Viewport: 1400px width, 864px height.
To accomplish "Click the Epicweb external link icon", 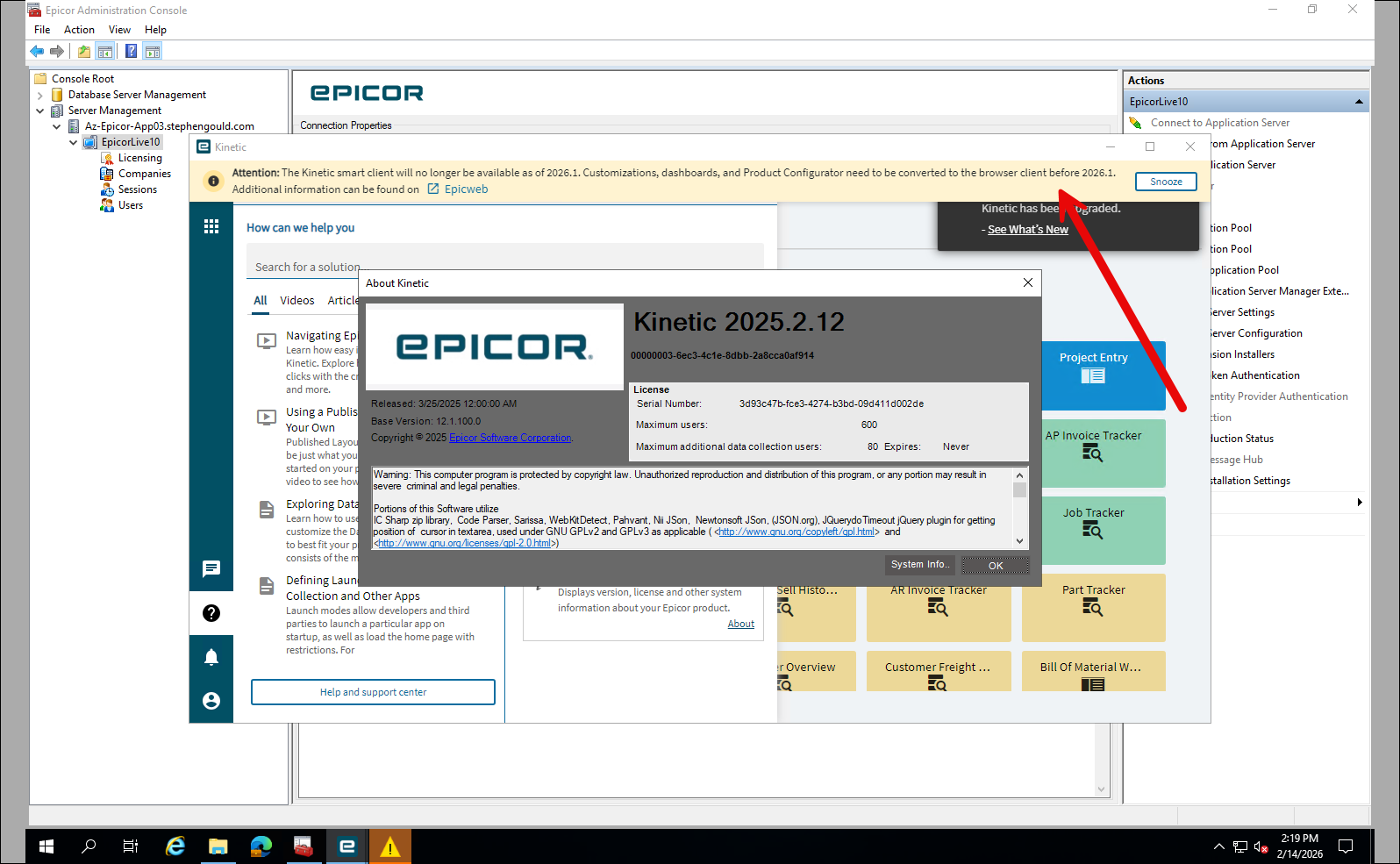I will tap(433, 189).
